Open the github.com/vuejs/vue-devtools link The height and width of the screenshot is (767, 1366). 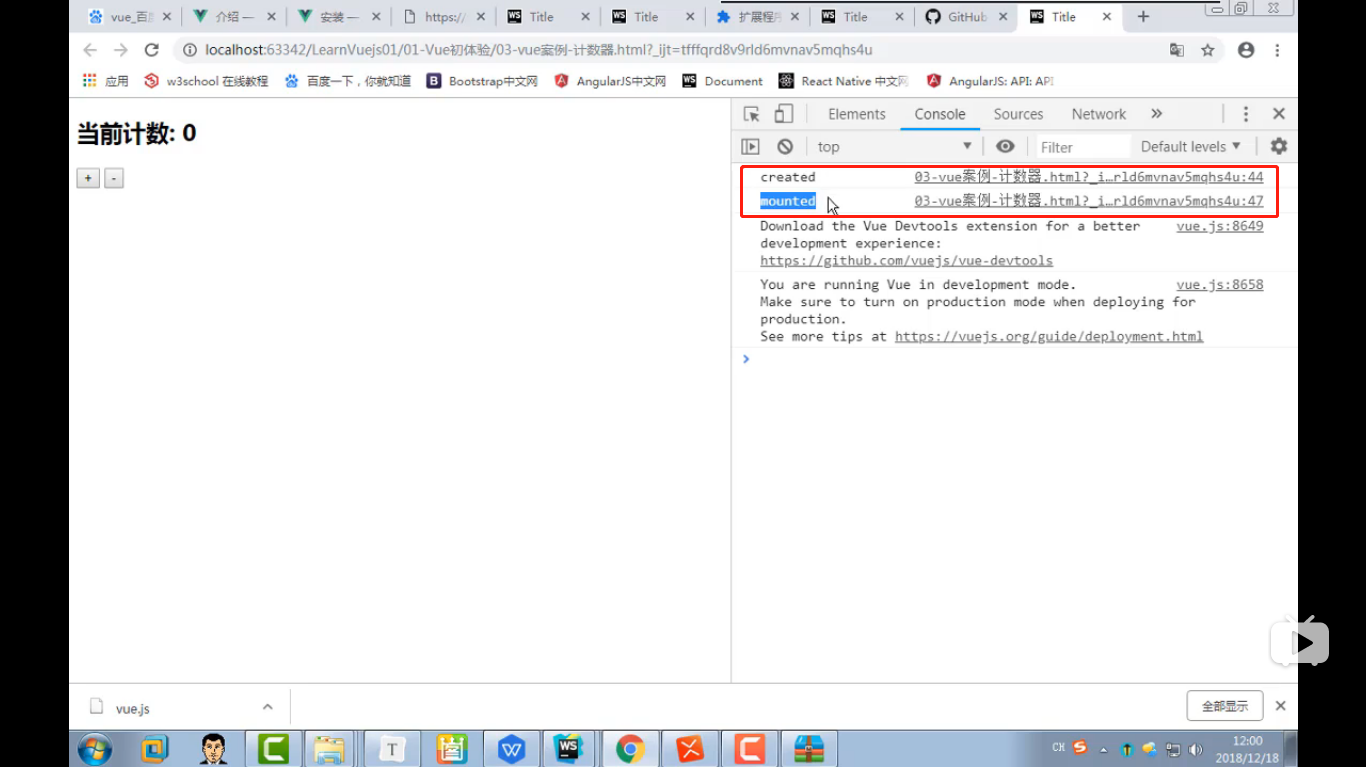pos(906,260)
